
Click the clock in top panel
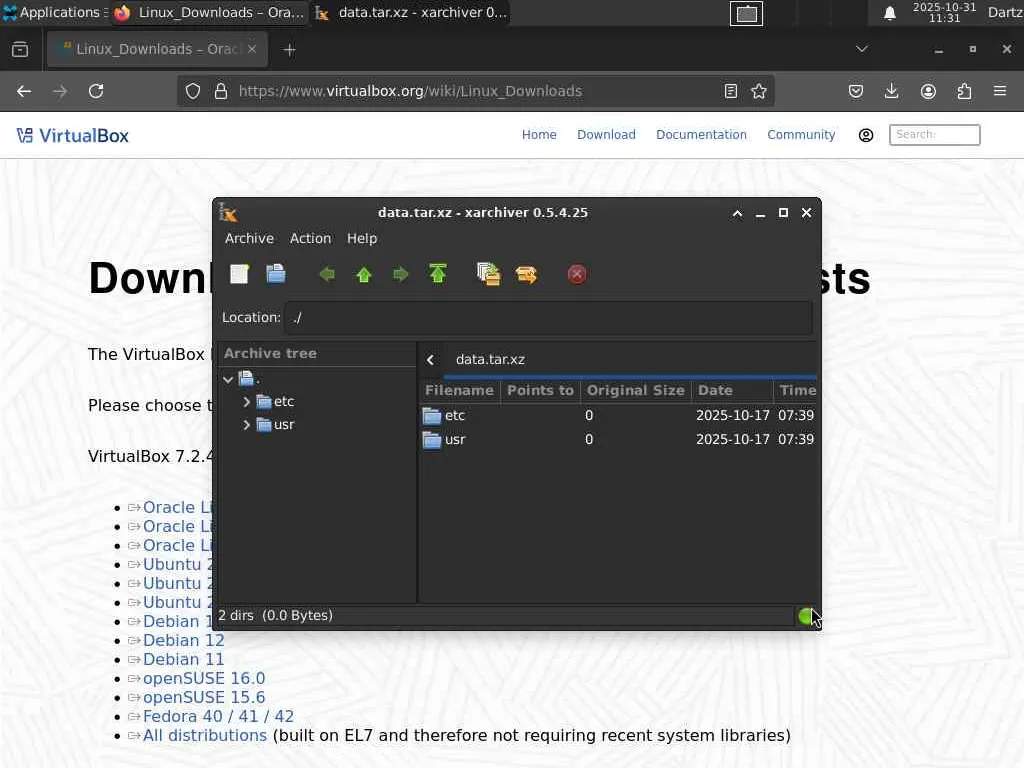point(944,12)
